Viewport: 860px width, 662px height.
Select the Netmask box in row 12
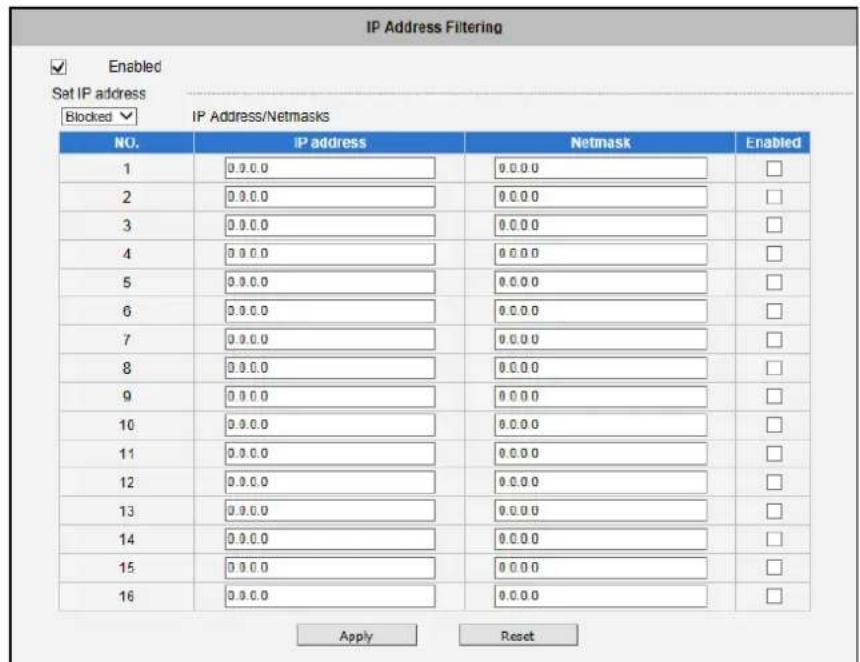601,482
